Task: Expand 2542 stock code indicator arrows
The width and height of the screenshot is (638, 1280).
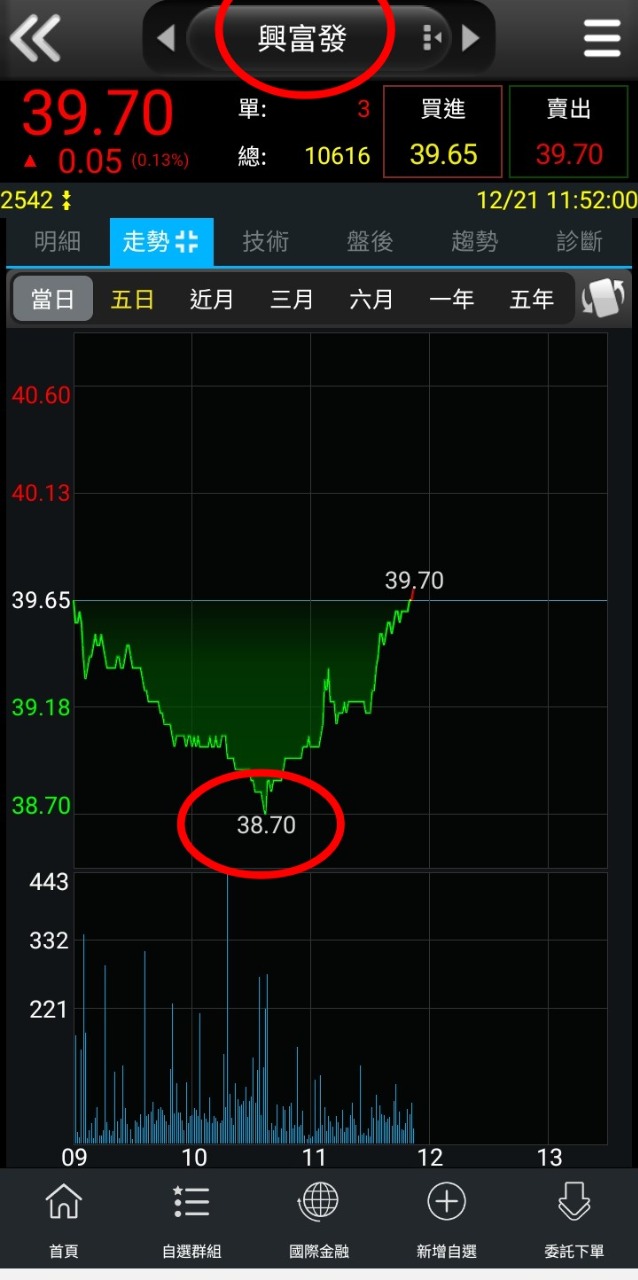Action: click(x=67, y=200)
